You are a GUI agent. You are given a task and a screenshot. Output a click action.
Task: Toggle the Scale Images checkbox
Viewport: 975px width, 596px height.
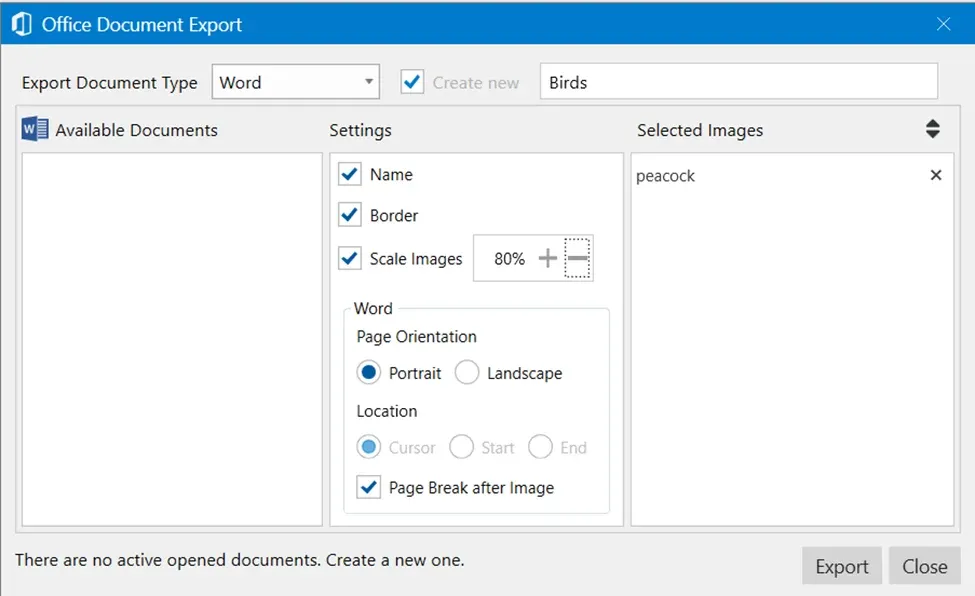coord(350,258)
